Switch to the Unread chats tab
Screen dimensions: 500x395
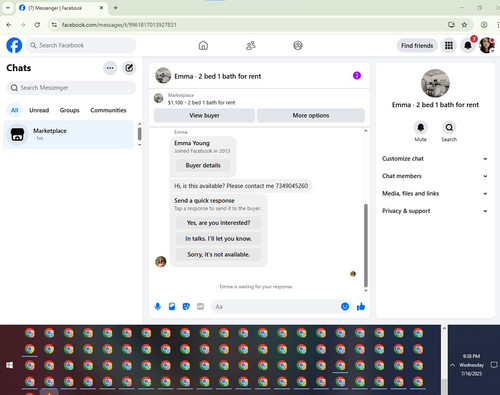click(39, 110)
